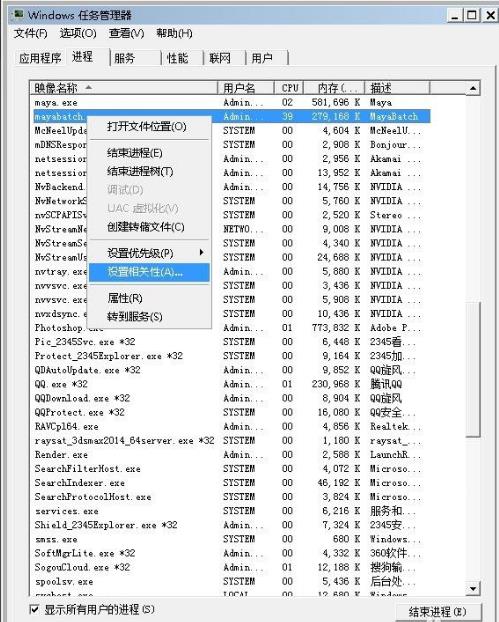The height and width of the screenshot is (622, 499).
Task: Select the SearchFilterHost.exe process
Action: 230,468
